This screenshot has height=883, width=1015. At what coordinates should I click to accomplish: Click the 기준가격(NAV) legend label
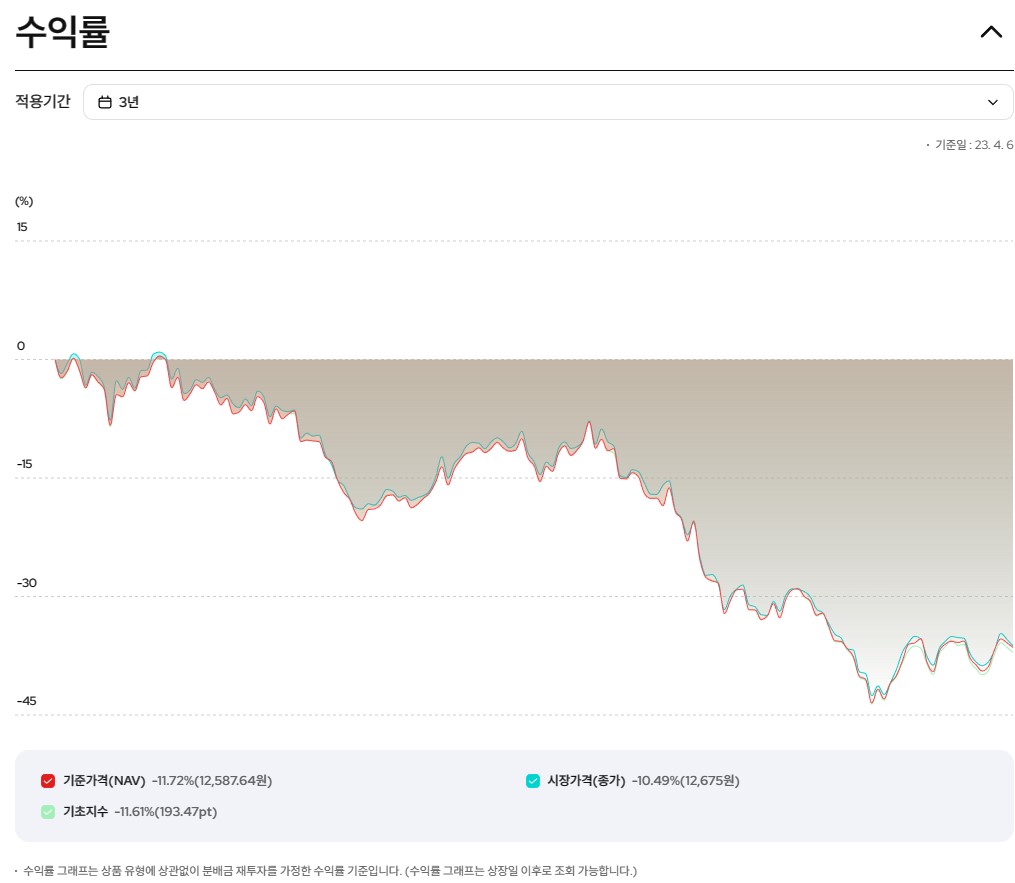pos(104,781)
